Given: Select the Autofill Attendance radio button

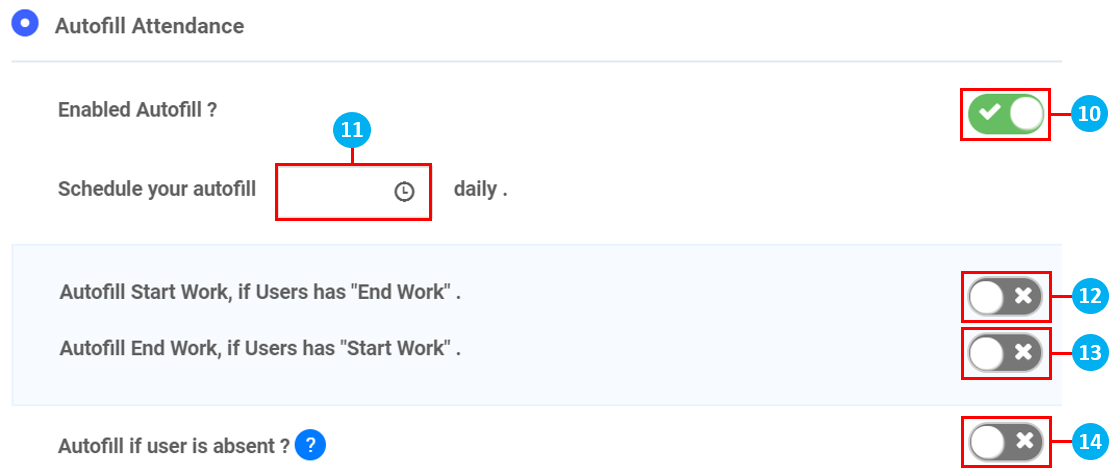Looking at the screenshot, I should click(24, 24).
